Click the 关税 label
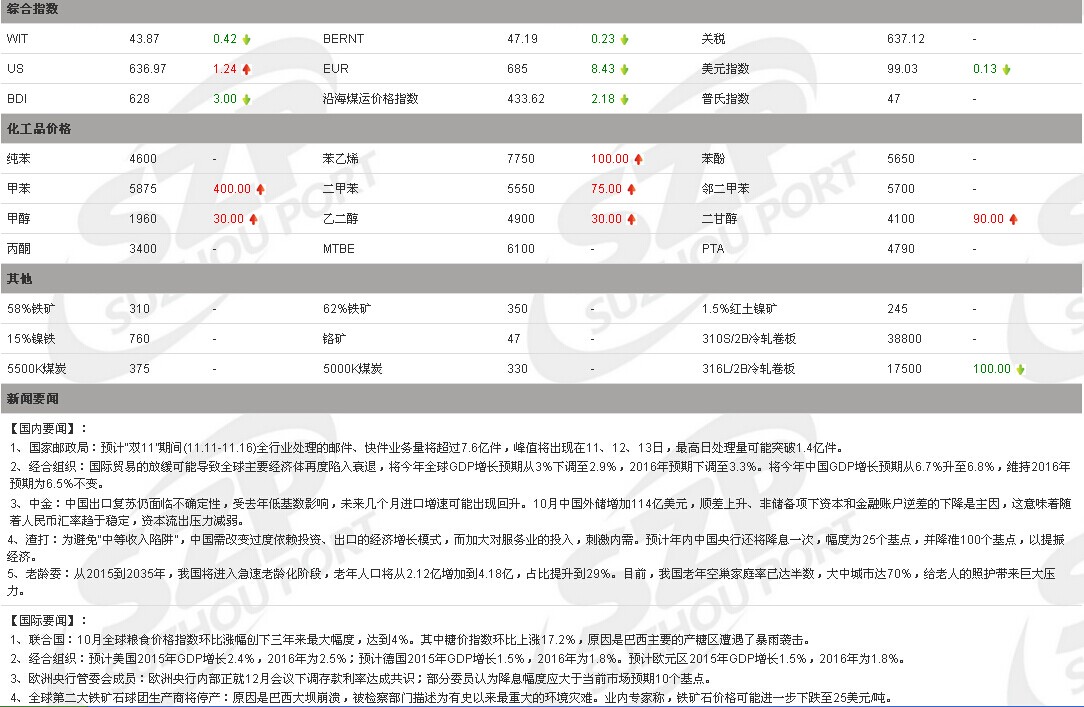The width and height of the screenshot is (1084, 707). point(713,39)
